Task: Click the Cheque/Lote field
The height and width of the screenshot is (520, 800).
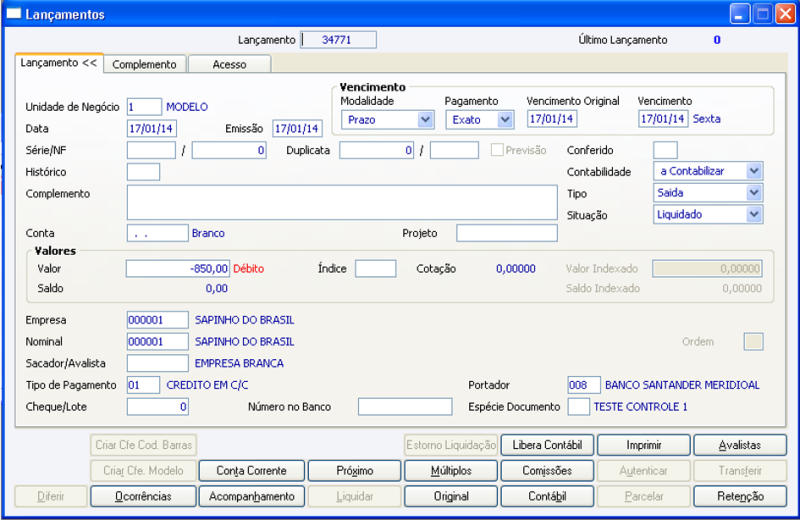Action: [x=158, y=407]
